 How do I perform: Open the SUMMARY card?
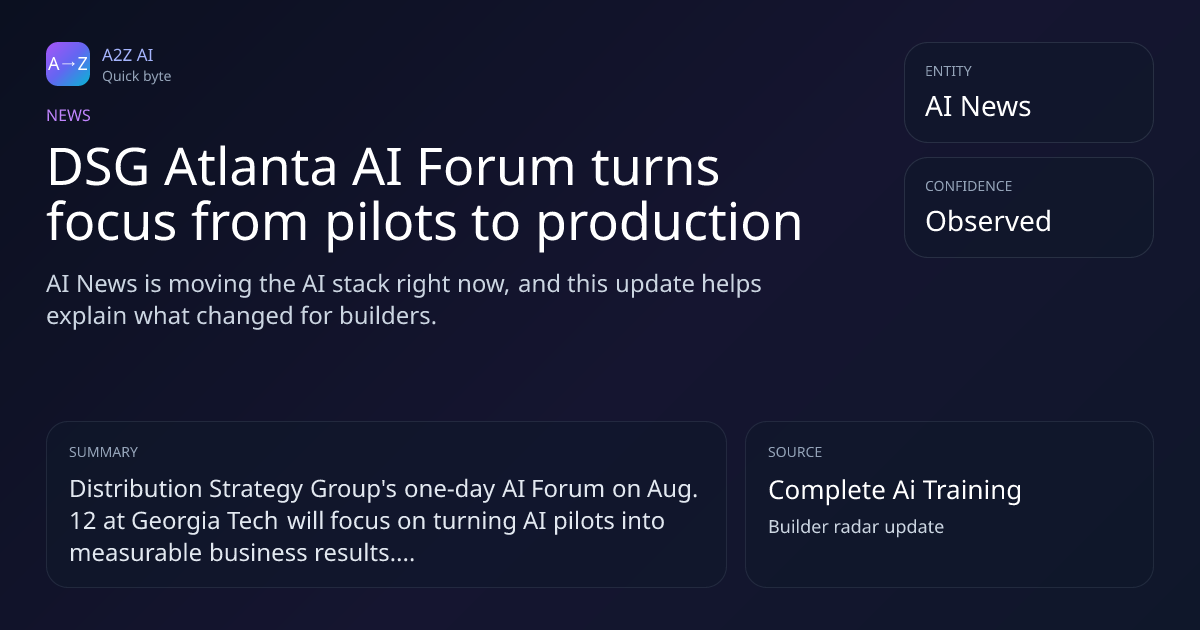coord(386,504)
